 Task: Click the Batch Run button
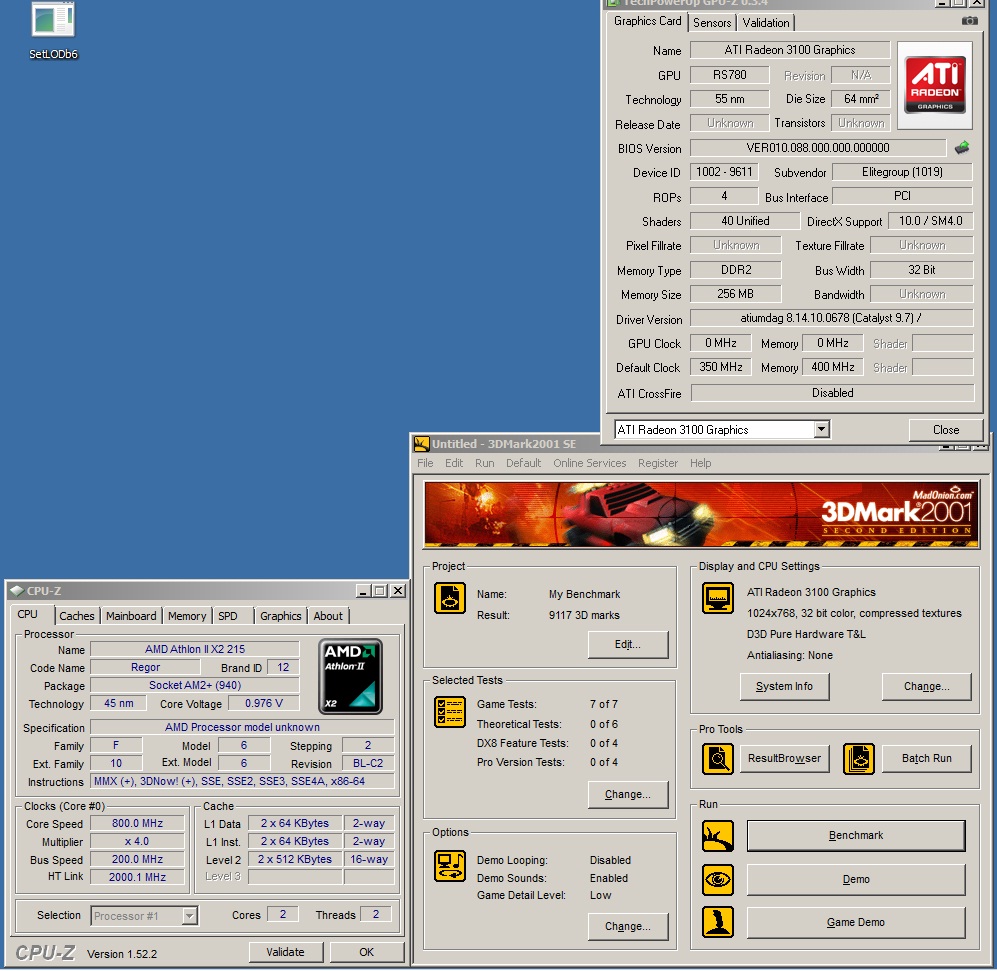pos(926,758)
